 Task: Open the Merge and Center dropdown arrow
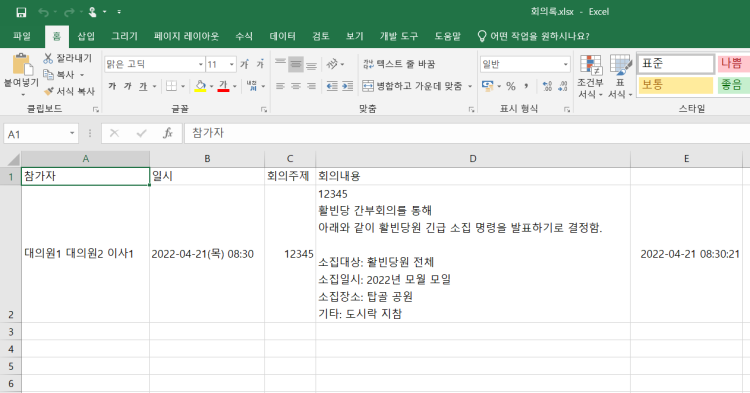click(470, 87)
